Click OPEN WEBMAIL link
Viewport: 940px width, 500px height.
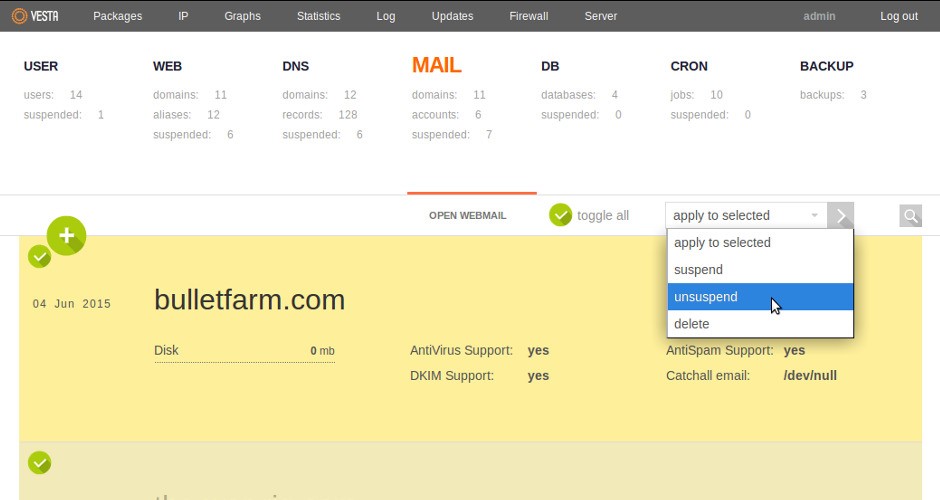pyautogui.click(x=468, y=215)
